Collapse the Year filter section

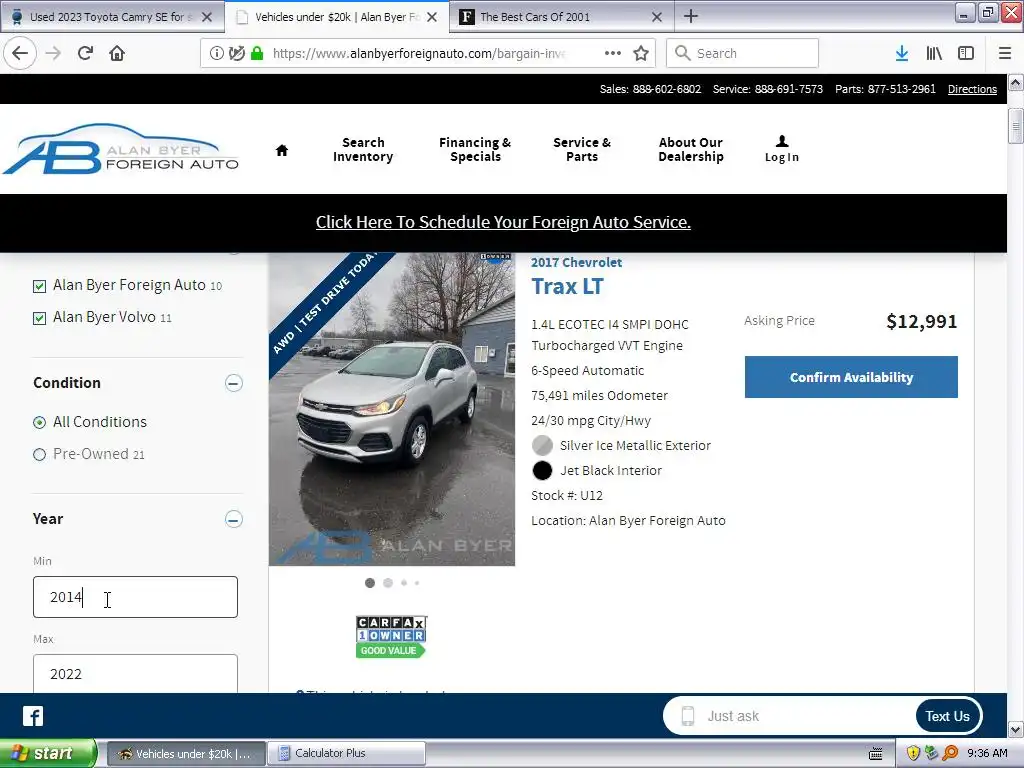tap(234, 519)
